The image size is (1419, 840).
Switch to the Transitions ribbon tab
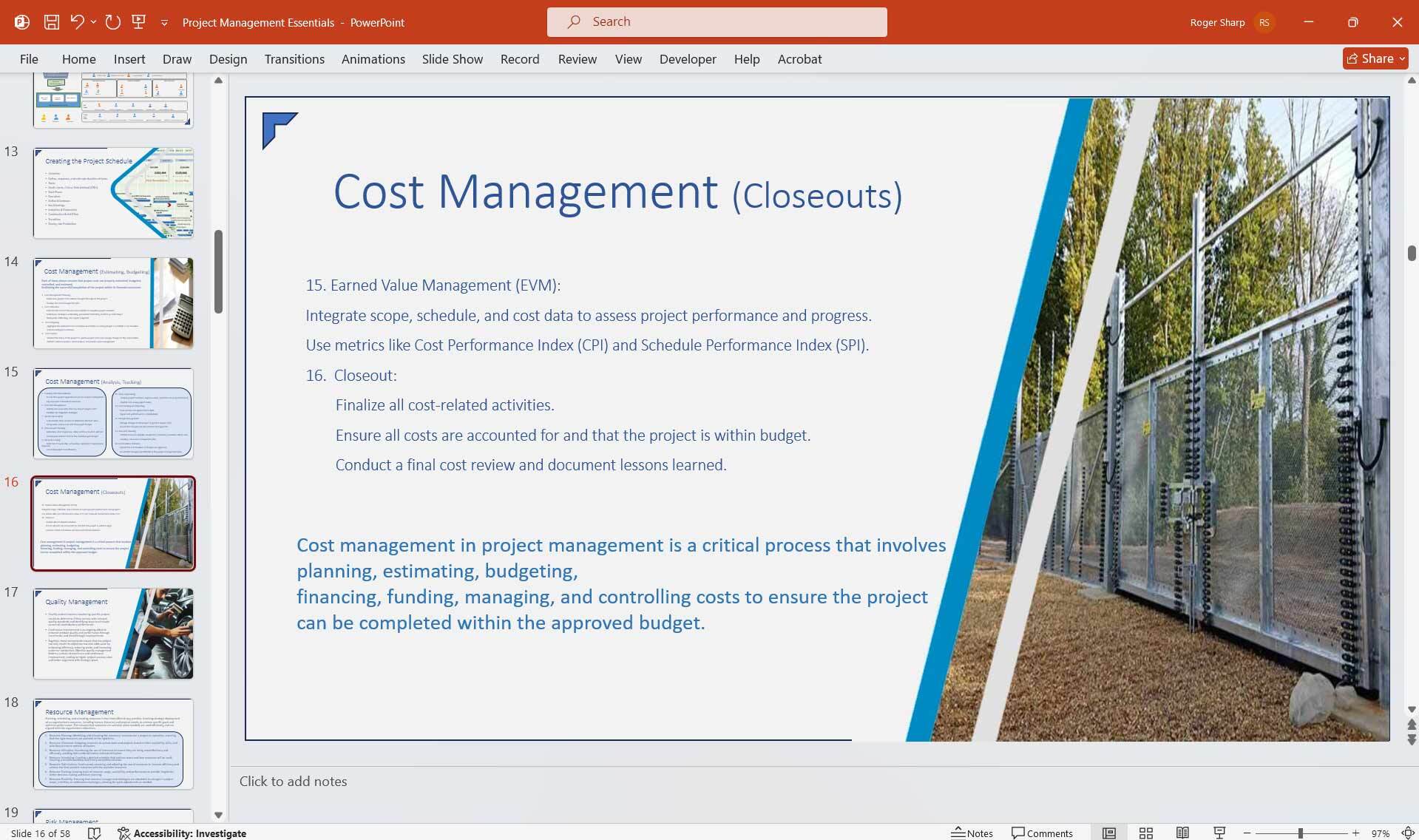point(294,58)
